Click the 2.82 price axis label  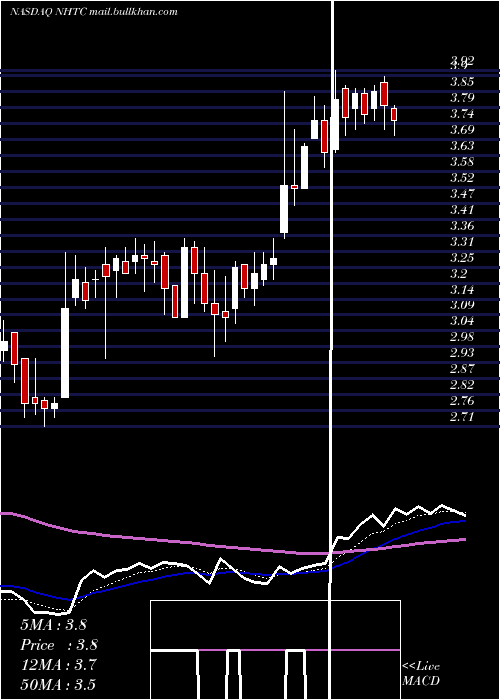pos(462,385)
